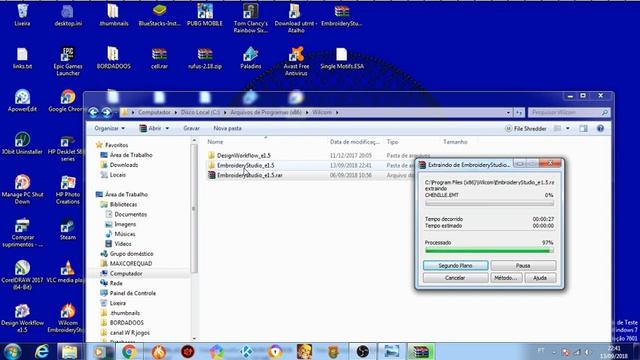Open CorelDRAW 2017 desktop shortcut
This screenshot has height=360, width=640.
point(22,275)
